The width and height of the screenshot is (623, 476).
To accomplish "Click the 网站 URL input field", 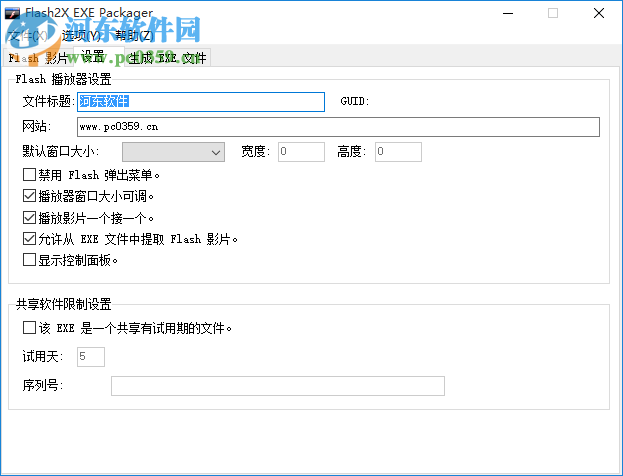I will click(x=338, y=127).
